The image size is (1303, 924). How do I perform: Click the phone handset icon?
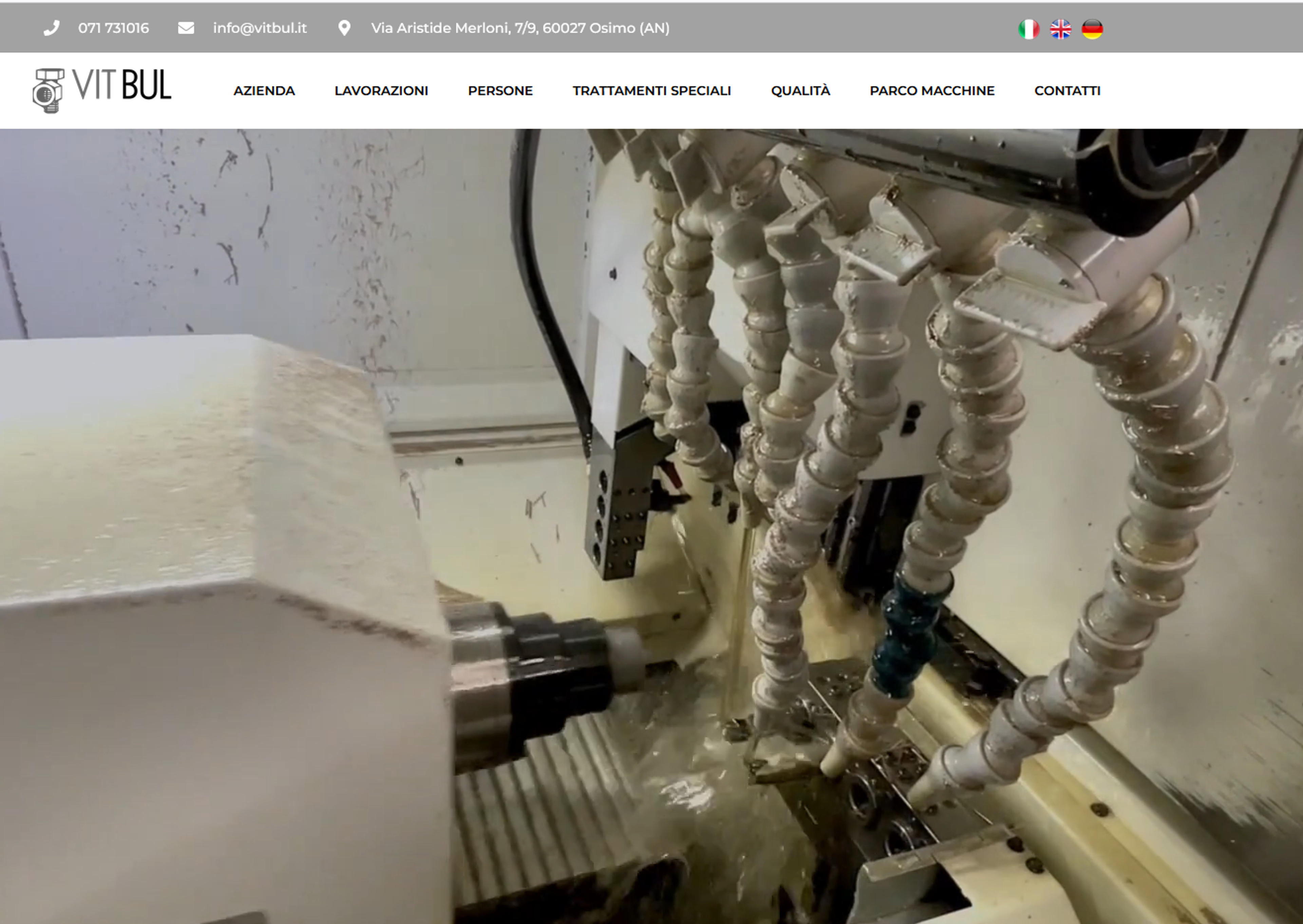51,29
